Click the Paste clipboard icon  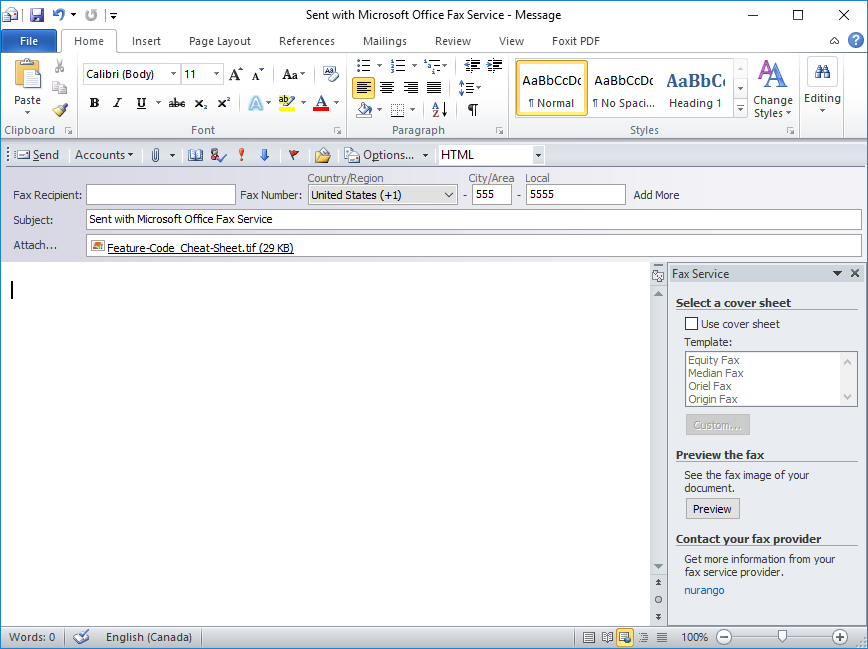coord(28,75)
